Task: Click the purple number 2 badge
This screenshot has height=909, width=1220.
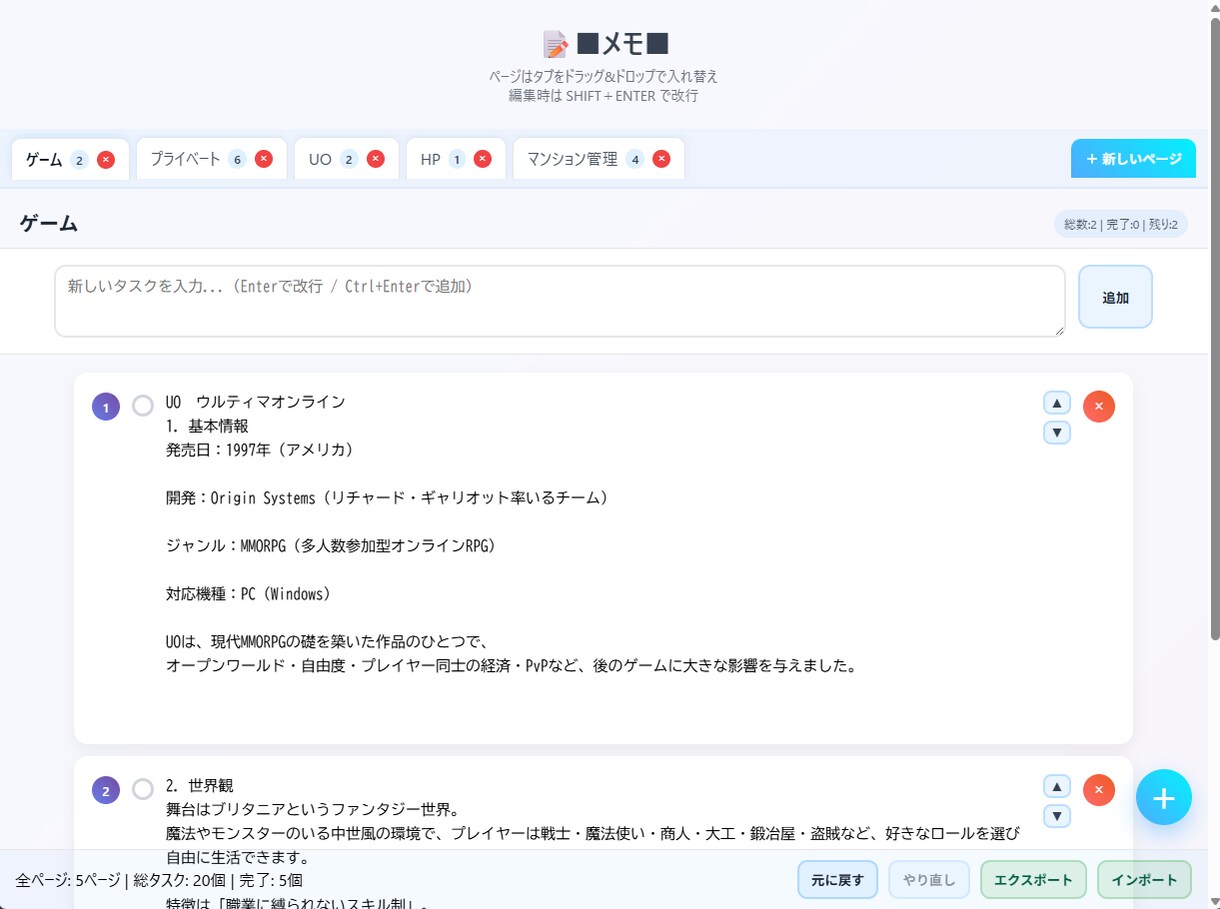Action: click(x=106, y=791)
